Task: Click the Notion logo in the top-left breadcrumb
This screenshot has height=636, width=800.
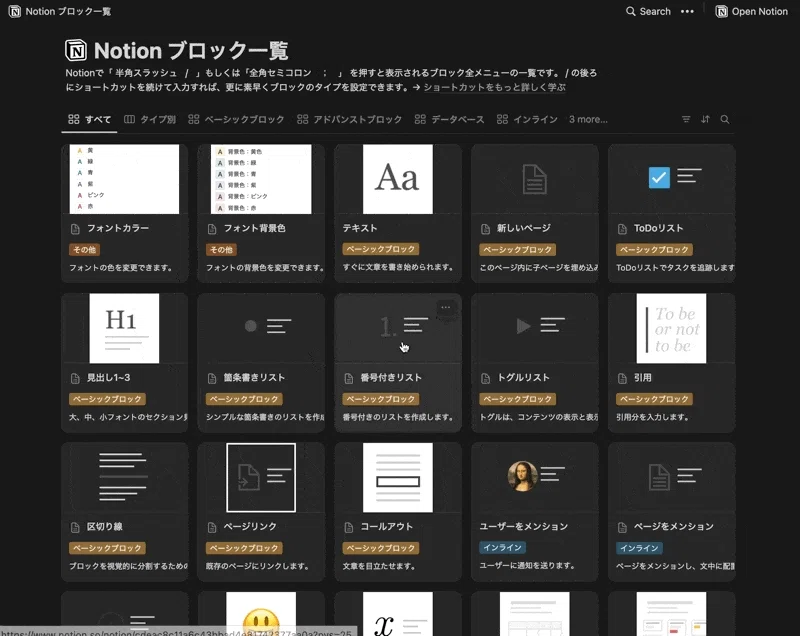Action: [15, 11]
